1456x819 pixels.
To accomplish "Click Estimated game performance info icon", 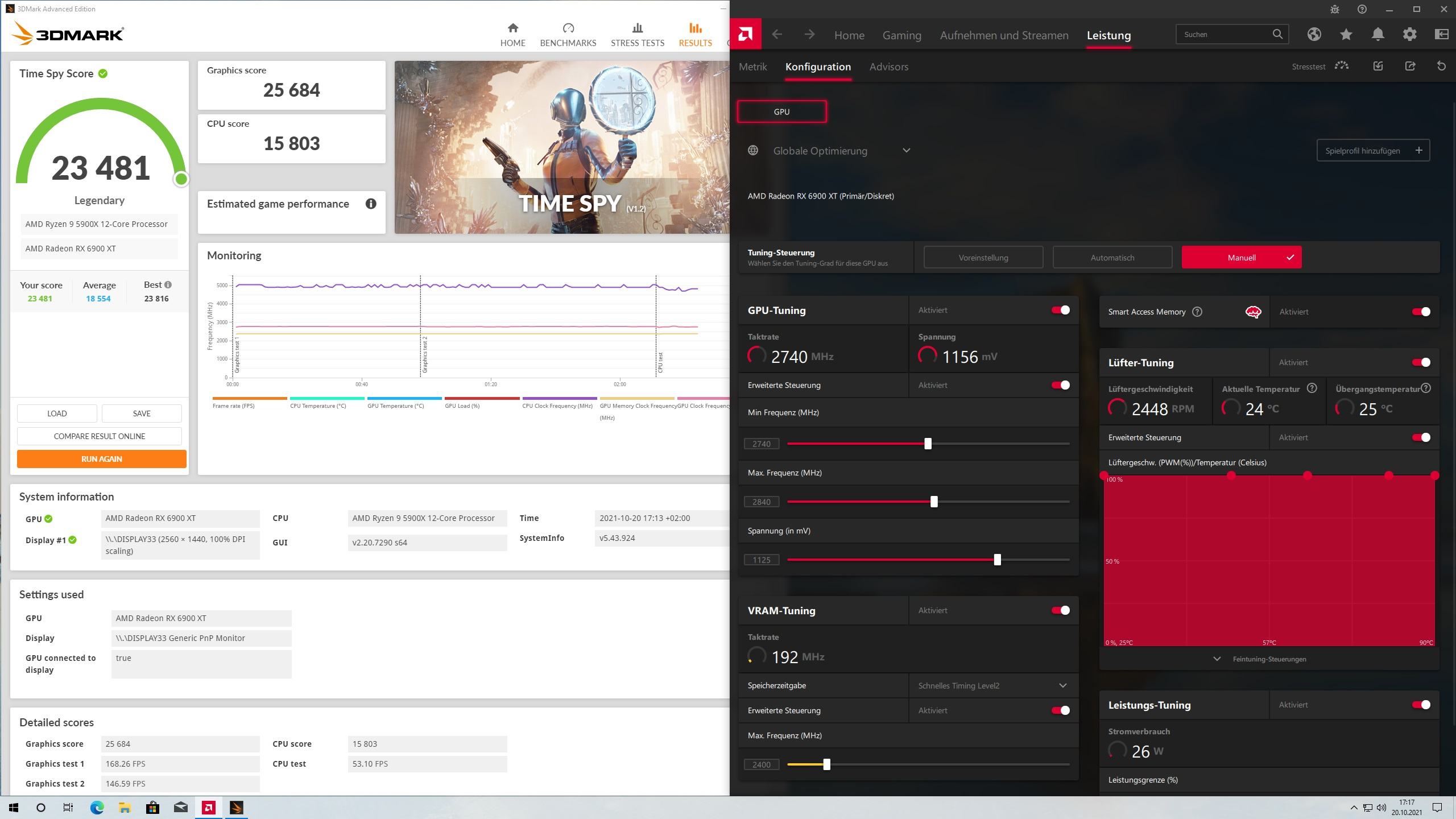I will click(x=371, y=204).
